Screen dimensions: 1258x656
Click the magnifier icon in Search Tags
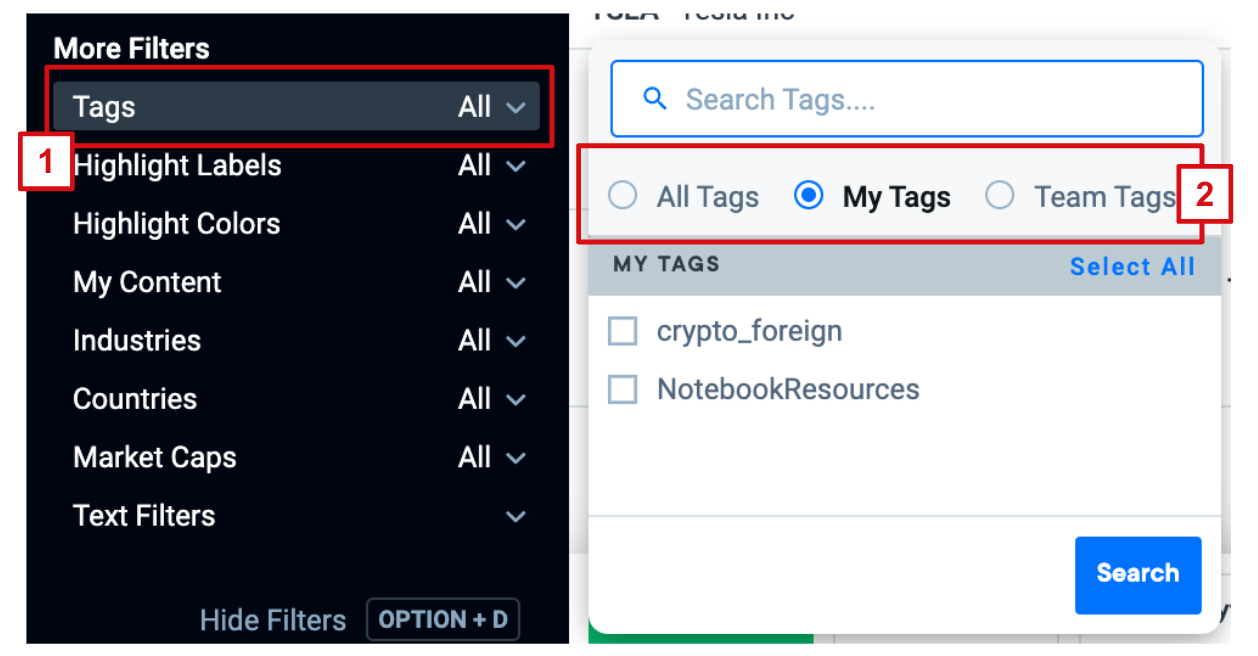click(x=655, y=99)
